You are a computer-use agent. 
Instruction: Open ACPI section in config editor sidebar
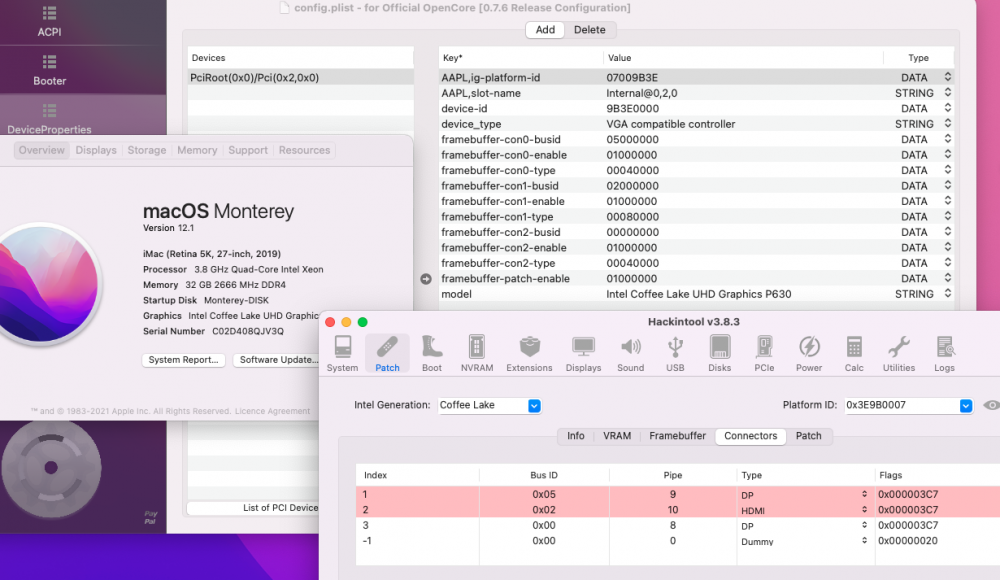[50, 22]
